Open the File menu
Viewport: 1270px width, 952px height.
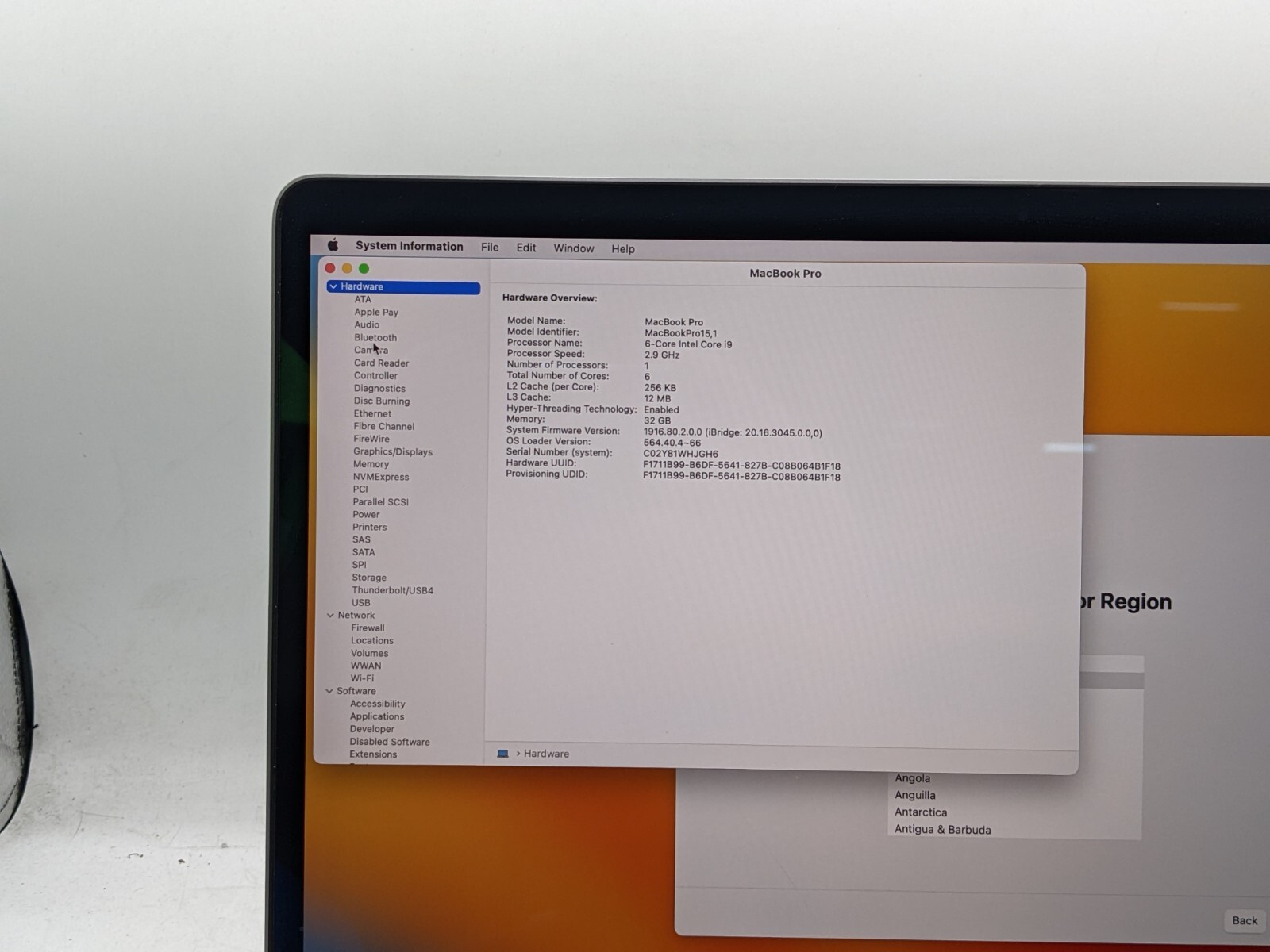(490, 248)
